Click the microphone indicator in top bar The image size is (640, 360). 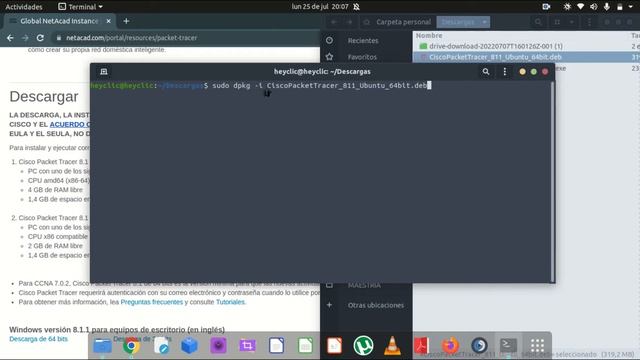coord(607,7)
